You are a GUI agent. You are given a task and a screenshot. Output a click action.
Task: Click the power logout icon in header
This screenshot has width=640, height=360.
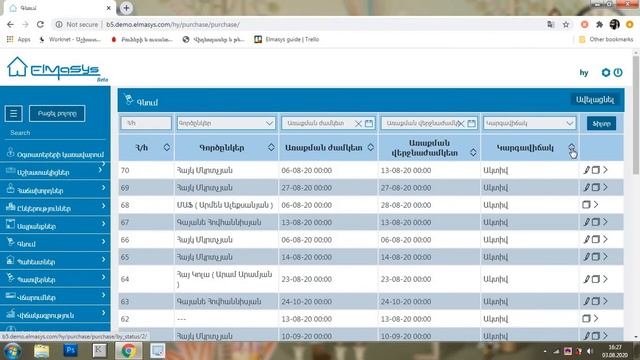click(x=618, y=73)
